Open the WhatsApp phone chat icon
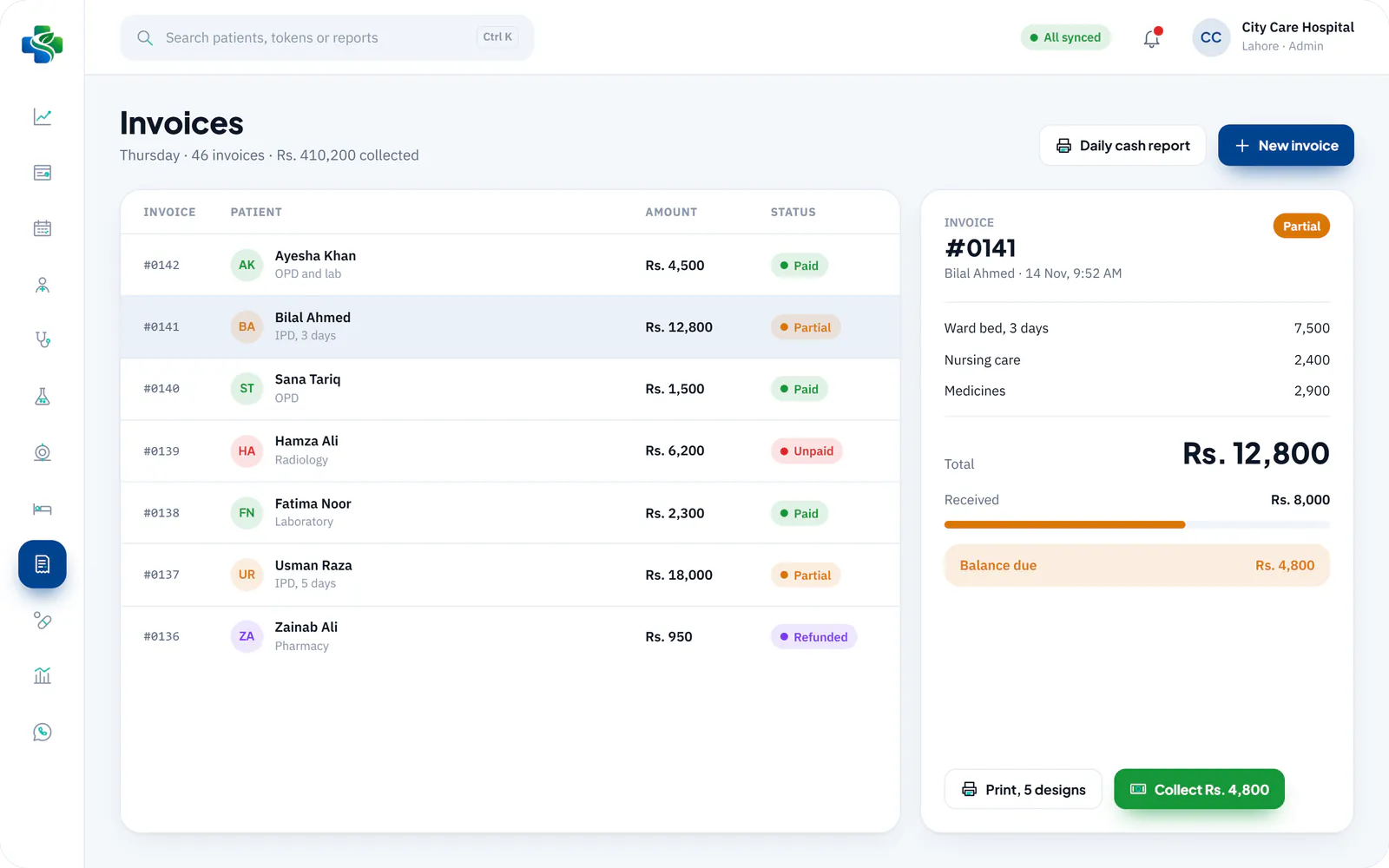Image resolution: width=1389 pixels, height=868 pixels. [x=43, y=733]
